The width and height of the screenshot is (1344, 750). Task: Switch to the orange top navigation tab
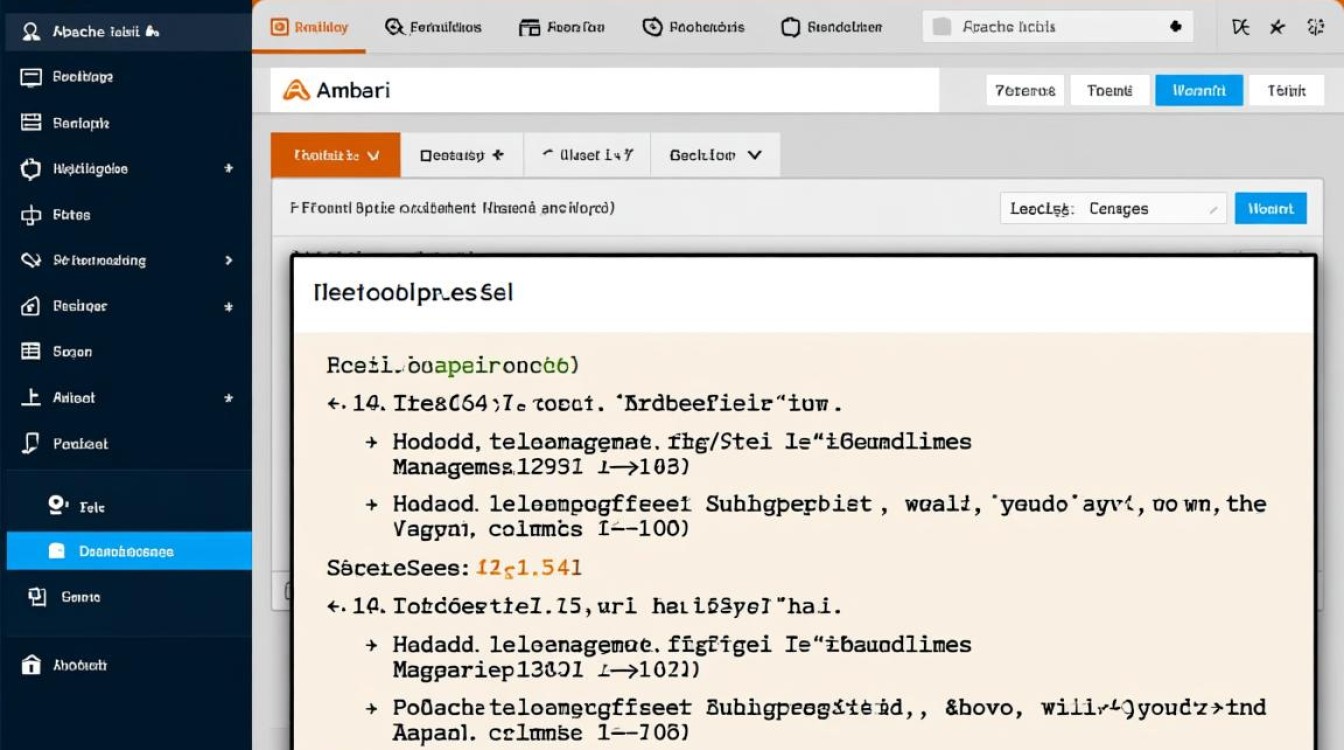click(x=309, y=27)
